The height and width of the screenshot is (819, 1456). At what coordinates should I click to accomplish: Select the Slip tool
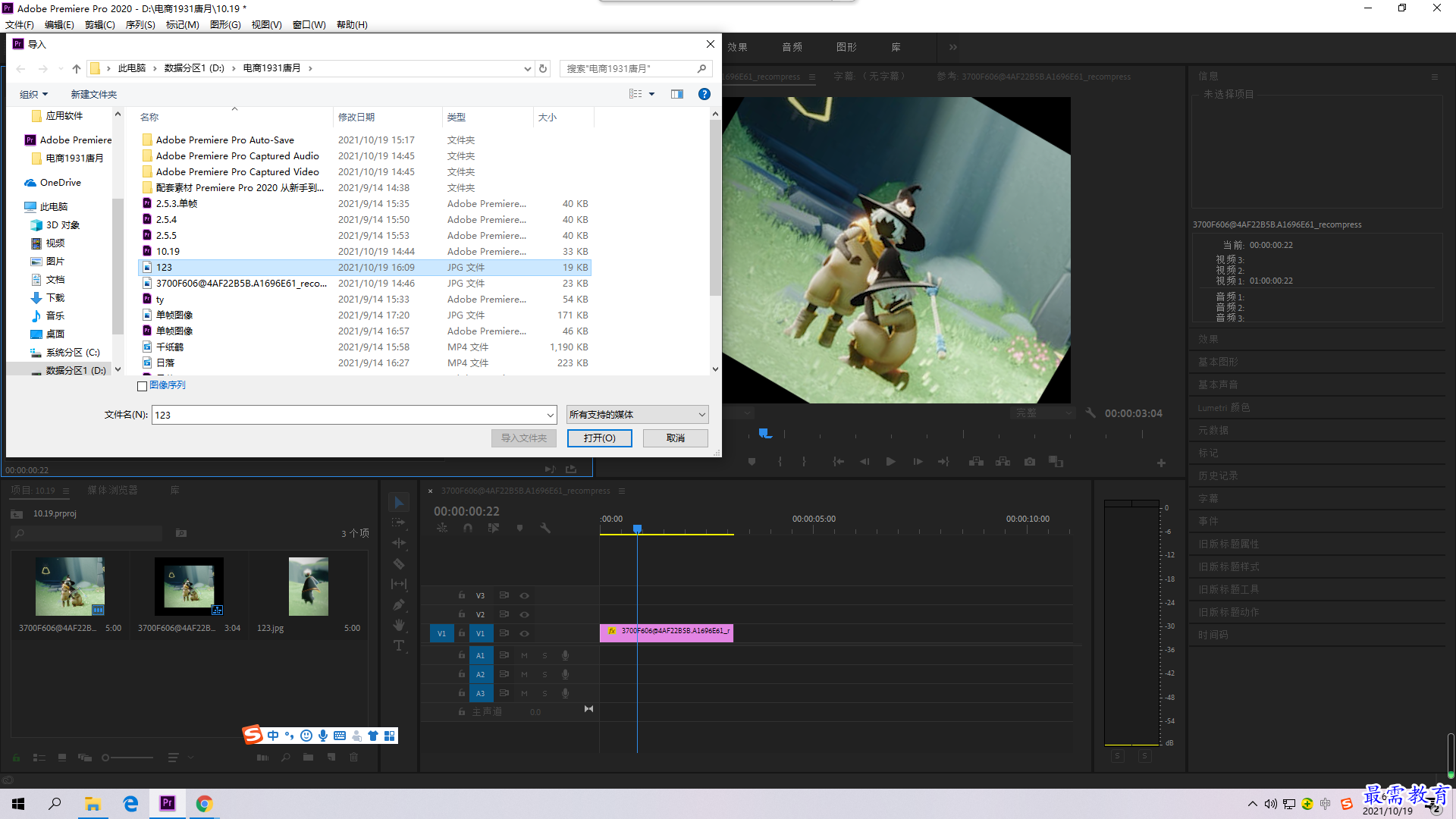coord(399,584)
